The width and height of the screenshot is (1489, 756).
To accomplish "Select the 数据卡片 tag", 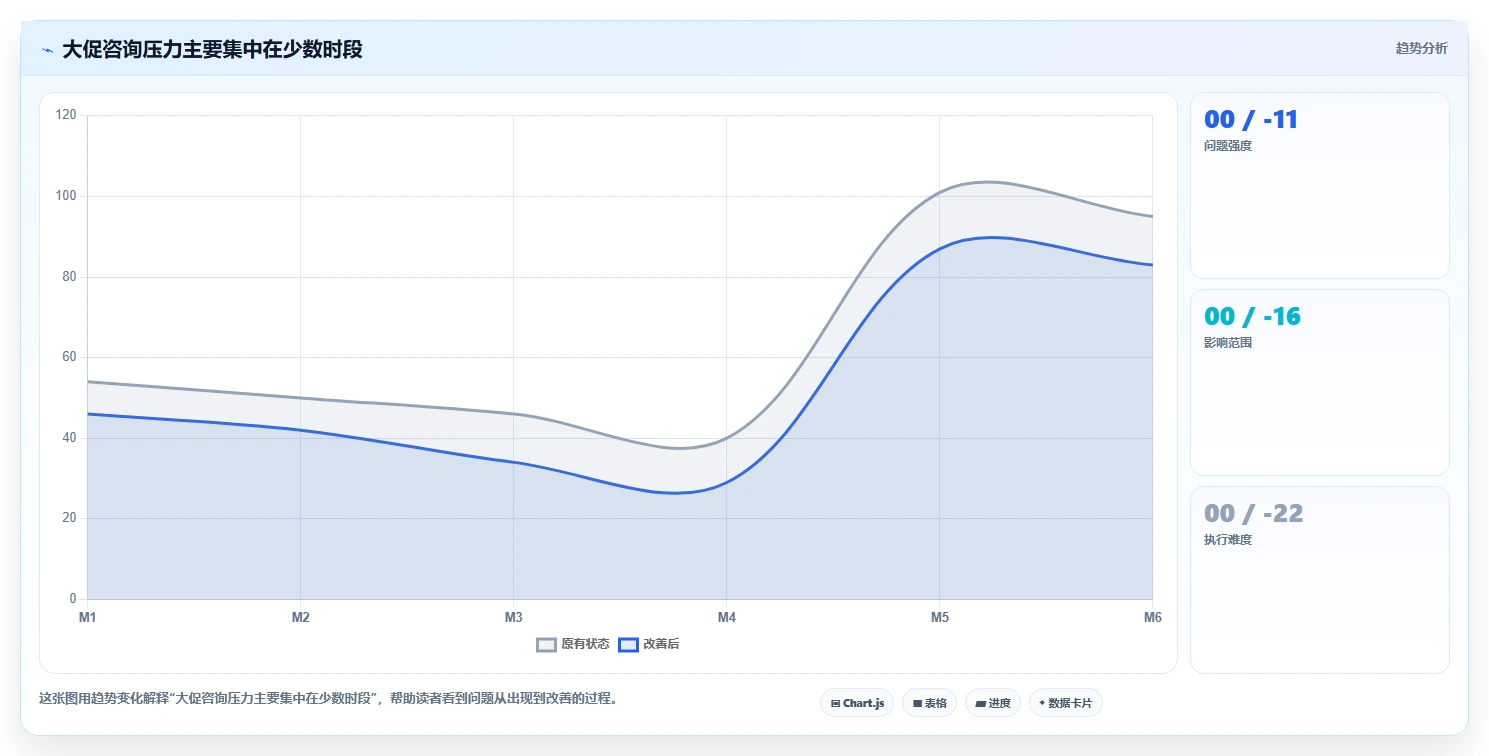I will point(1066,703).
